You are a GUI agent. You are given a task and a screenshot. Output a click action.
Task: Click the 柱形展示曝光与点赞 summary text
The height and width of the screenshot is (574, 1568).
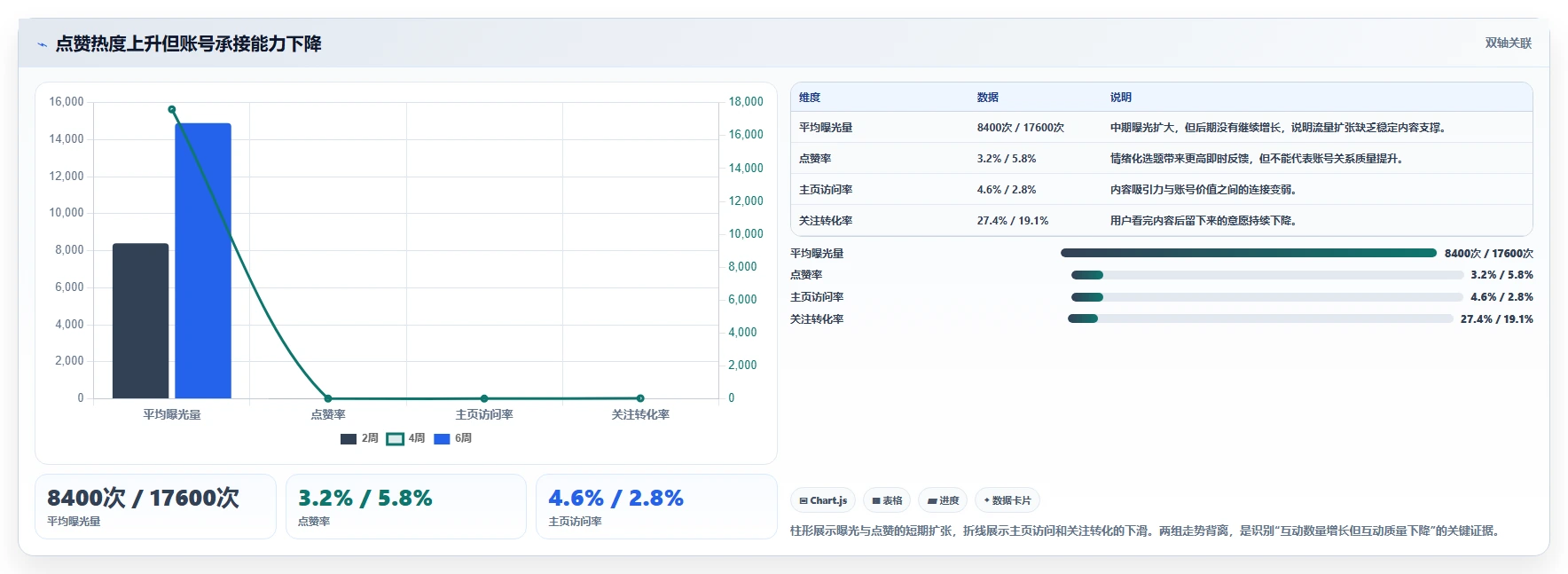(1147, 531)
